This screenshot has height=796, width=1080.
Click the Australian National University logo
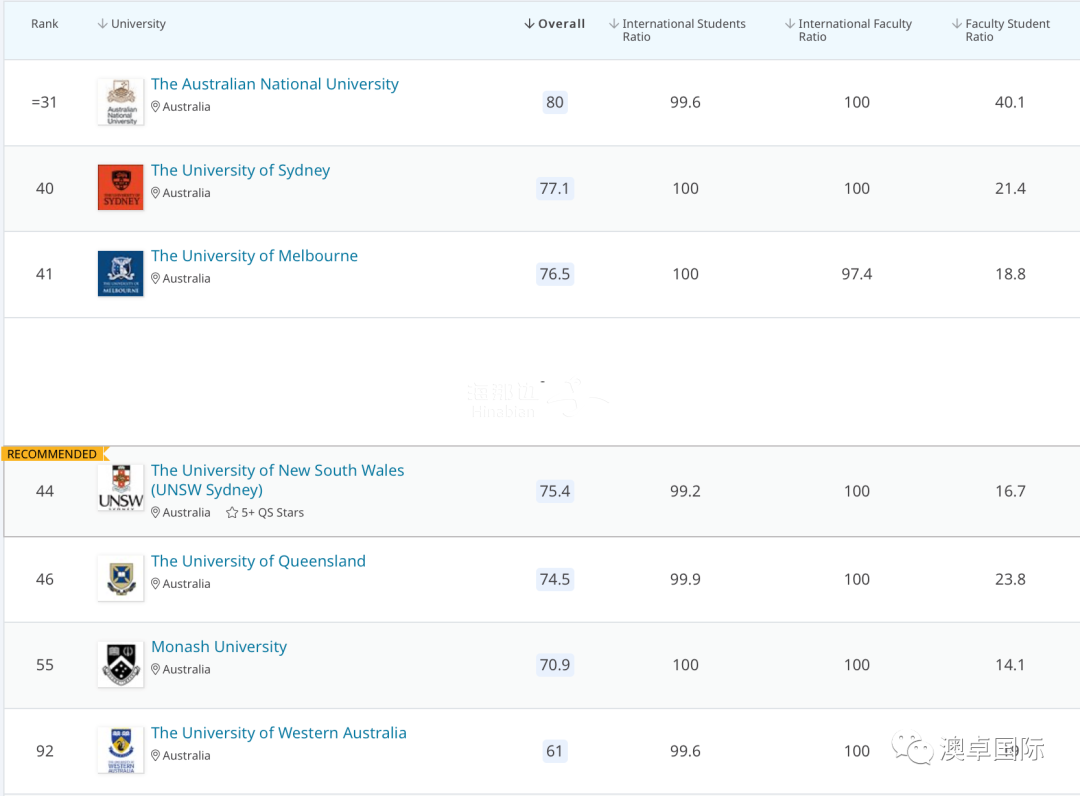coord(121,102)
